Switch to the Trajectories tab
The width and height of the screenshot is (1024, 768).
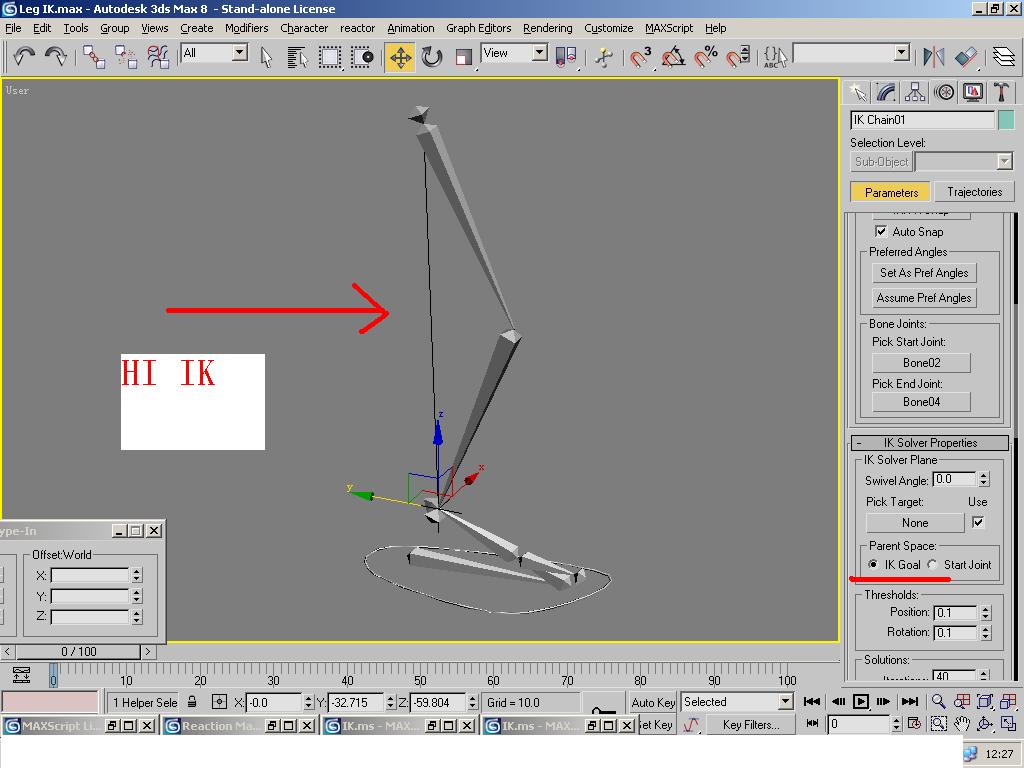[974, 192]
